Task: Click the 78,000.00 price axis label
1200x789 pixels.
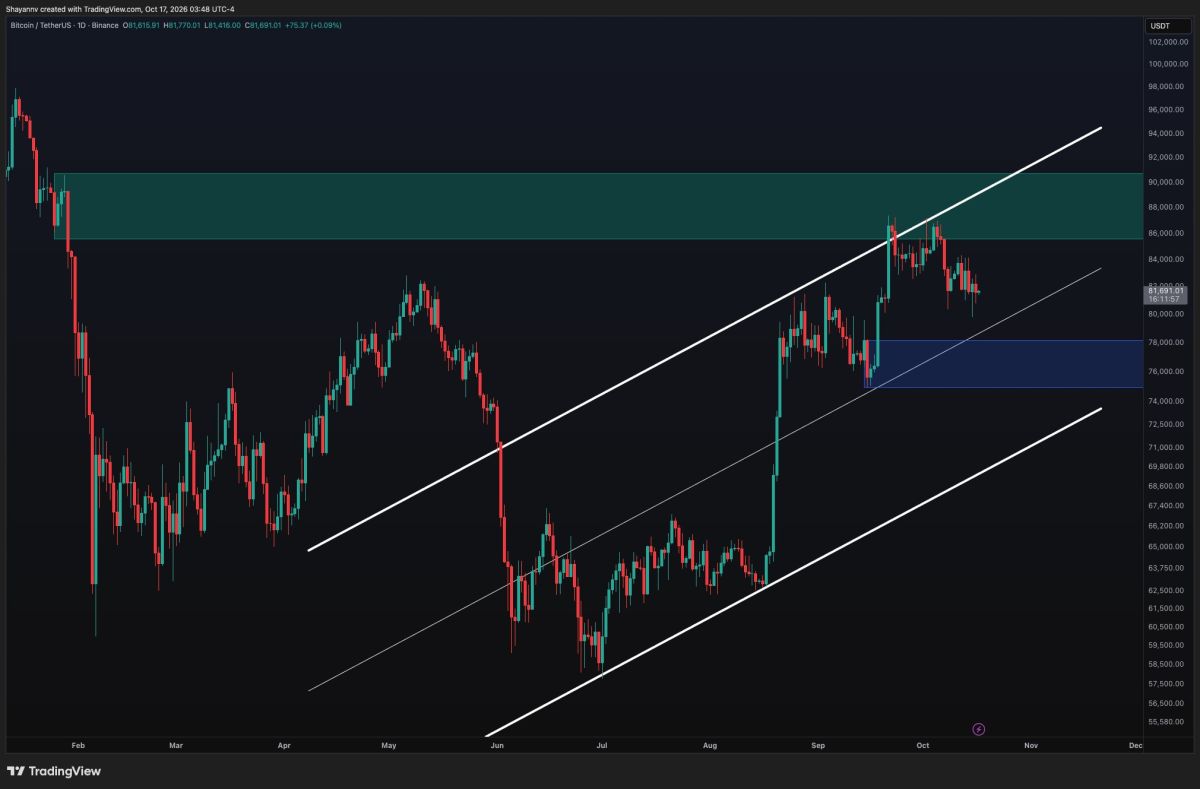Action: pyautogui.click(x=1167, y=343)
